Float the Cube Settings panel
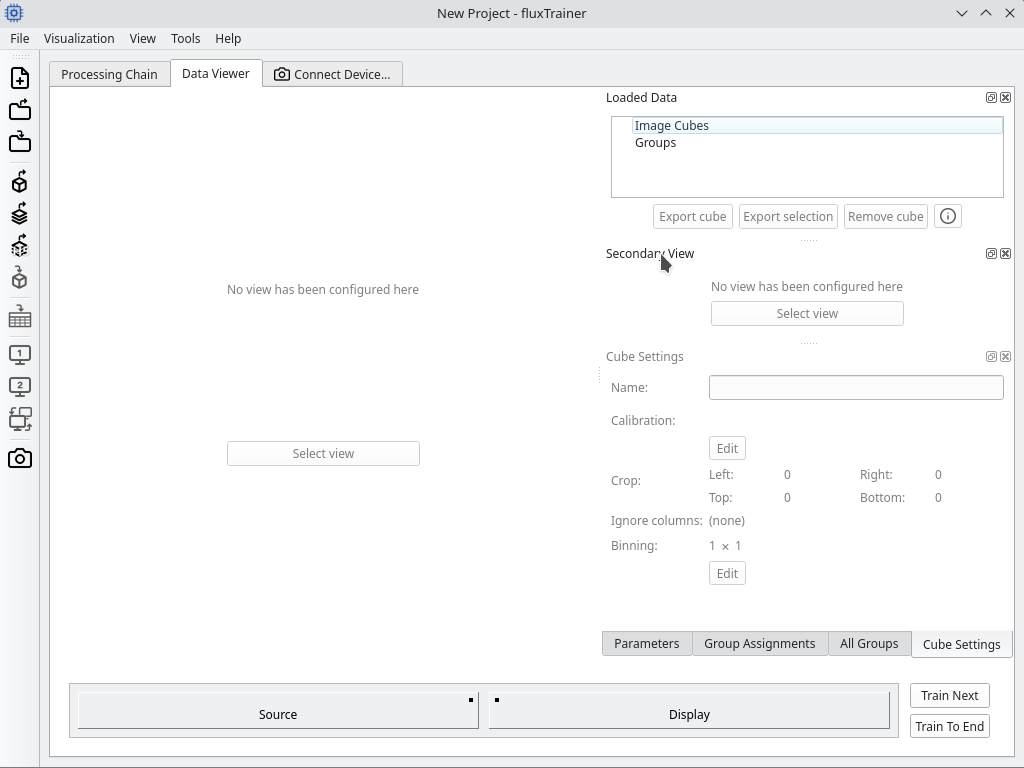This screenshot has height=768, width=1024. point(991,357)
